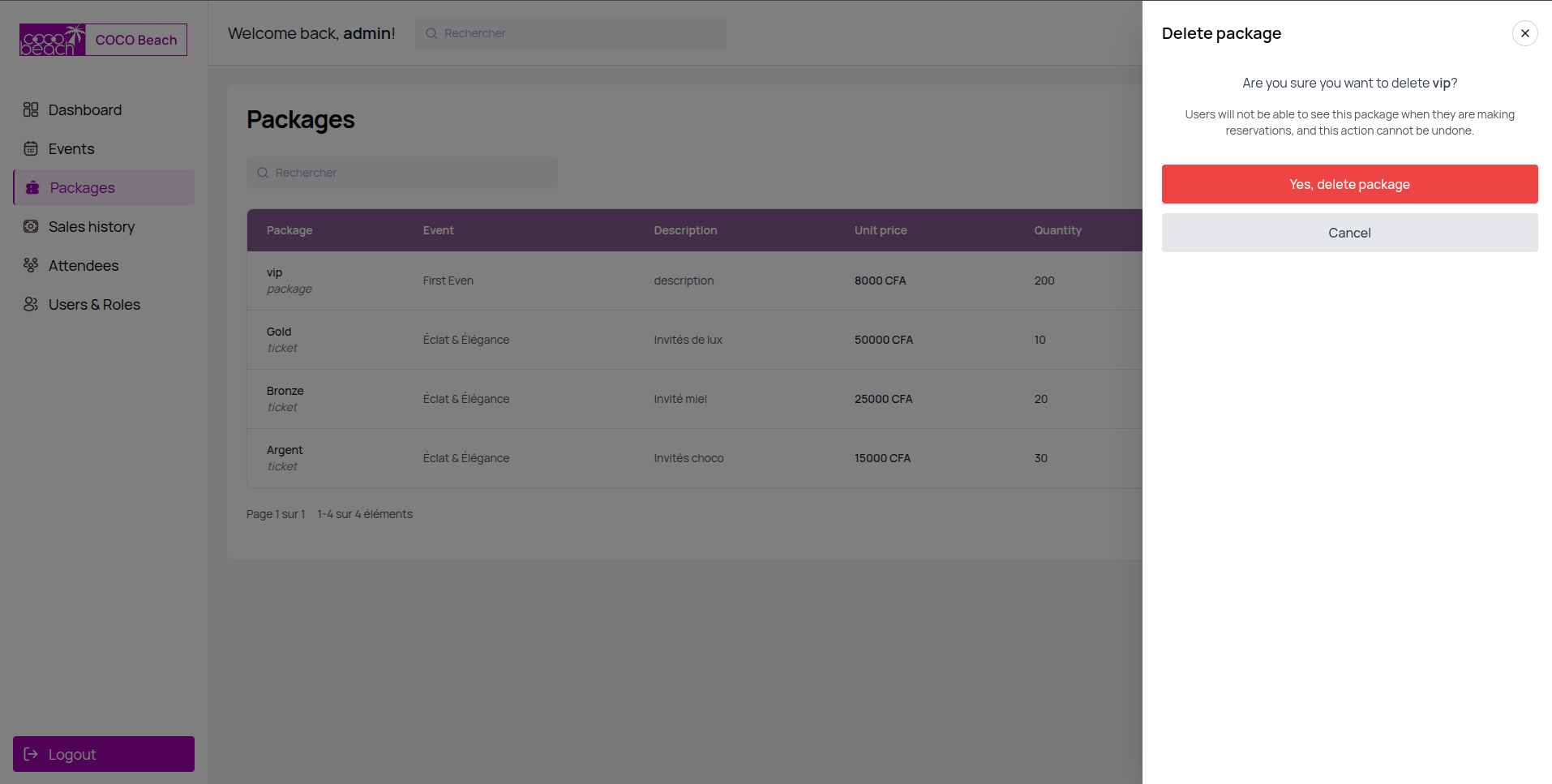Click the Attendees group icon
This screenshot has height=784, width=1552.
point(31,265)
